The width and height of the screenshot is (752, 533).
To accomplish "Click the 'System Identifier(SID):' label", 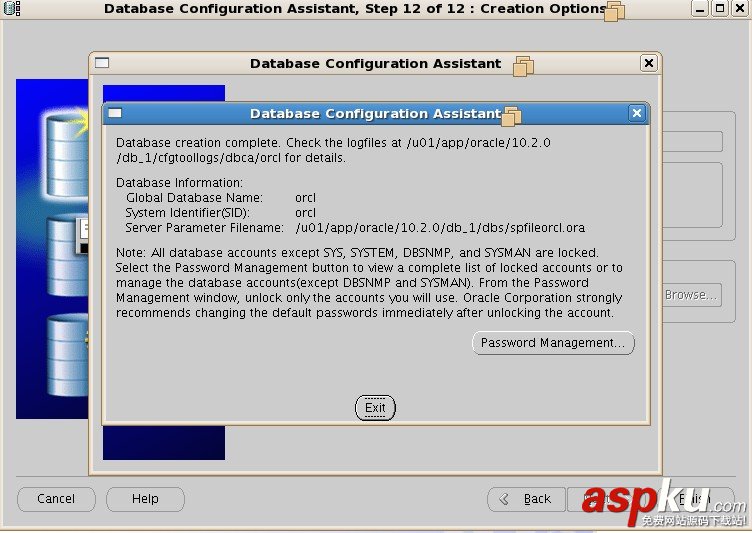I will click(x=187, y=213).
